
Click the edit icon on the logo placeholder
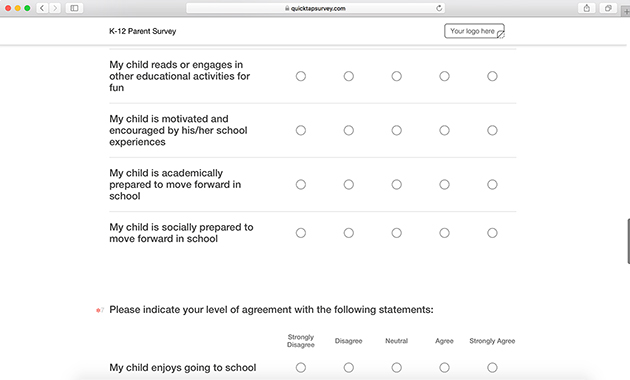(500, 35)
